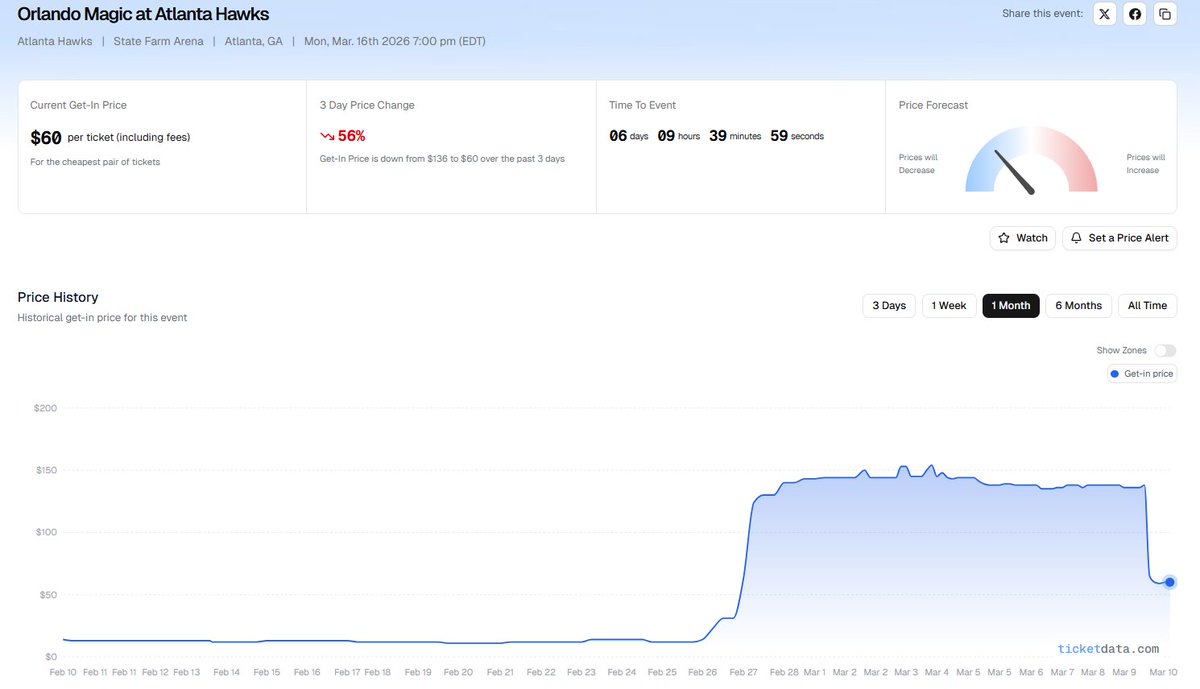Viewport: 1200px width, 689px height.
Task: Copy the event link icon
Action: tap(1165, 14)
